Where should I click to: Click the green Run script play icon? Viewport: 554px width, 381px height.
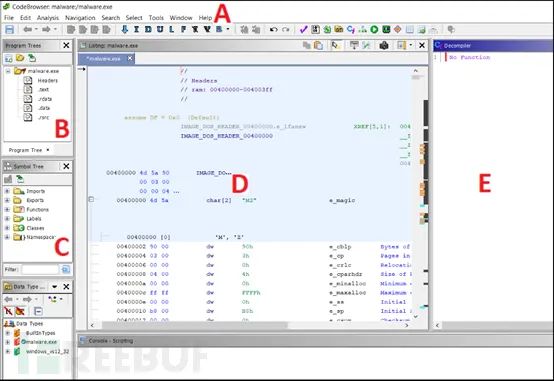[374, 29]
